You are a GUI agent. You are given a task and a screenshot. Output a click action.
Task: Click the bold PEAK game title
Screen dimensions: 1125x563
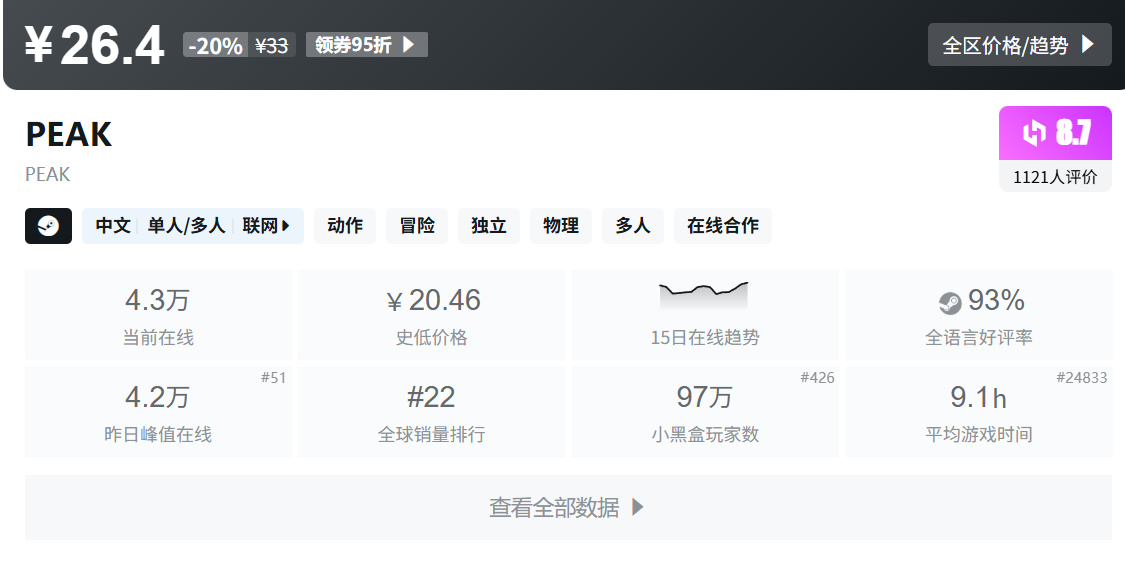(x=69, y=135)
